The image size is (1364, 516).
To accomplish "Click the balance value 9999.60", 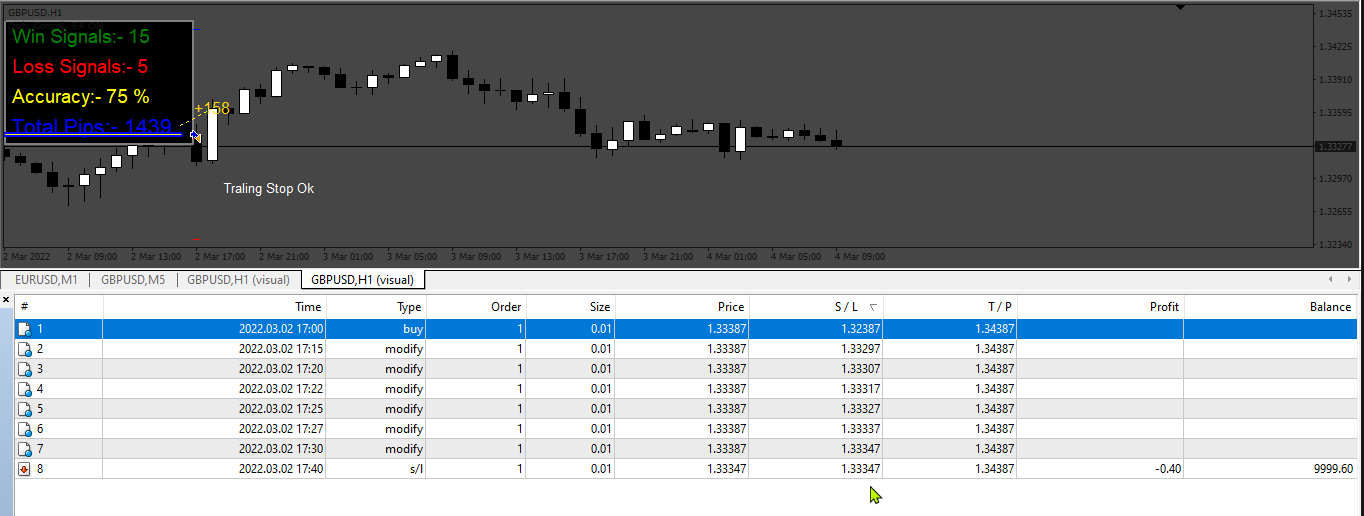I will pyautogui.click(x=1334, y=469).
